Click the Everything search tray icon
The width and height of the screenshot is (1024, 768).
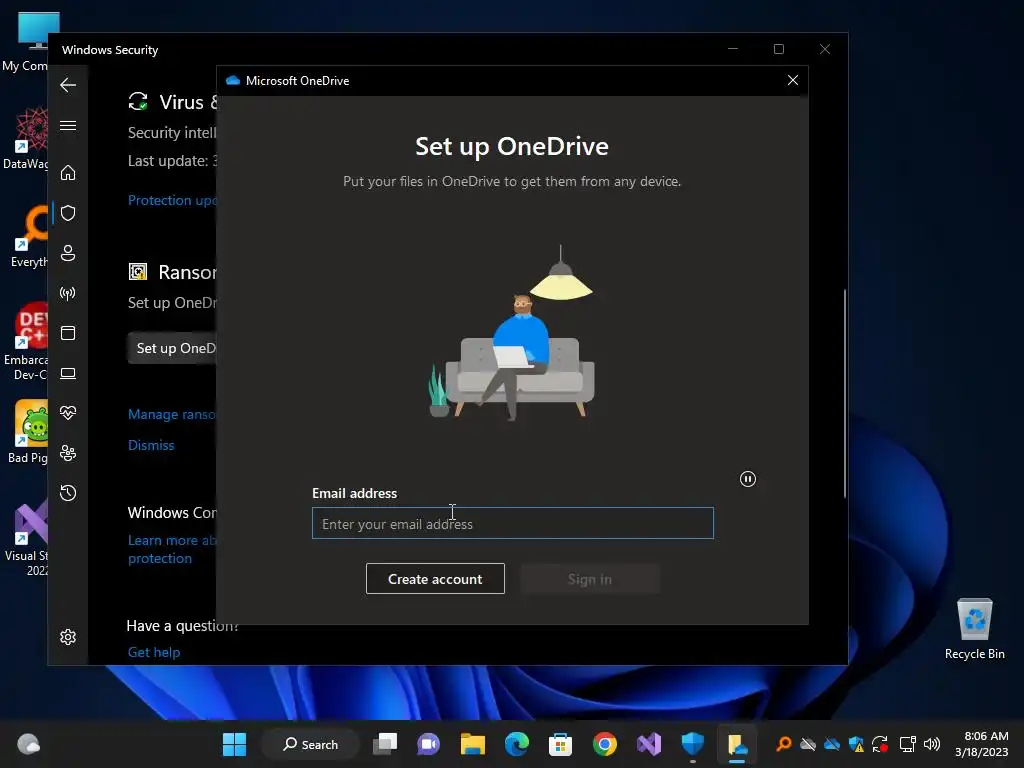coord(784,744)
